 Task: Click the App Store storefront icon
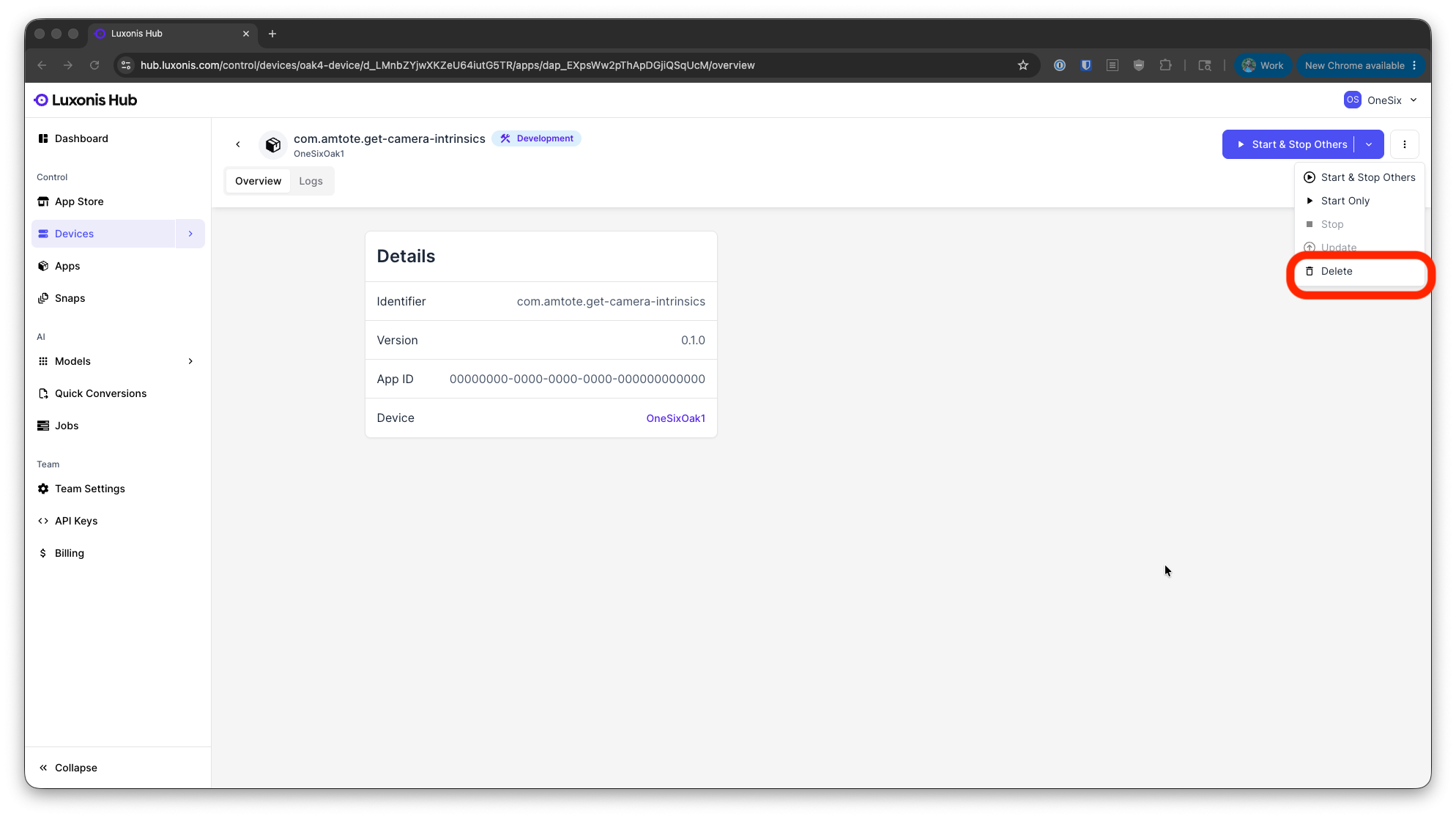(x=43, y=201)
